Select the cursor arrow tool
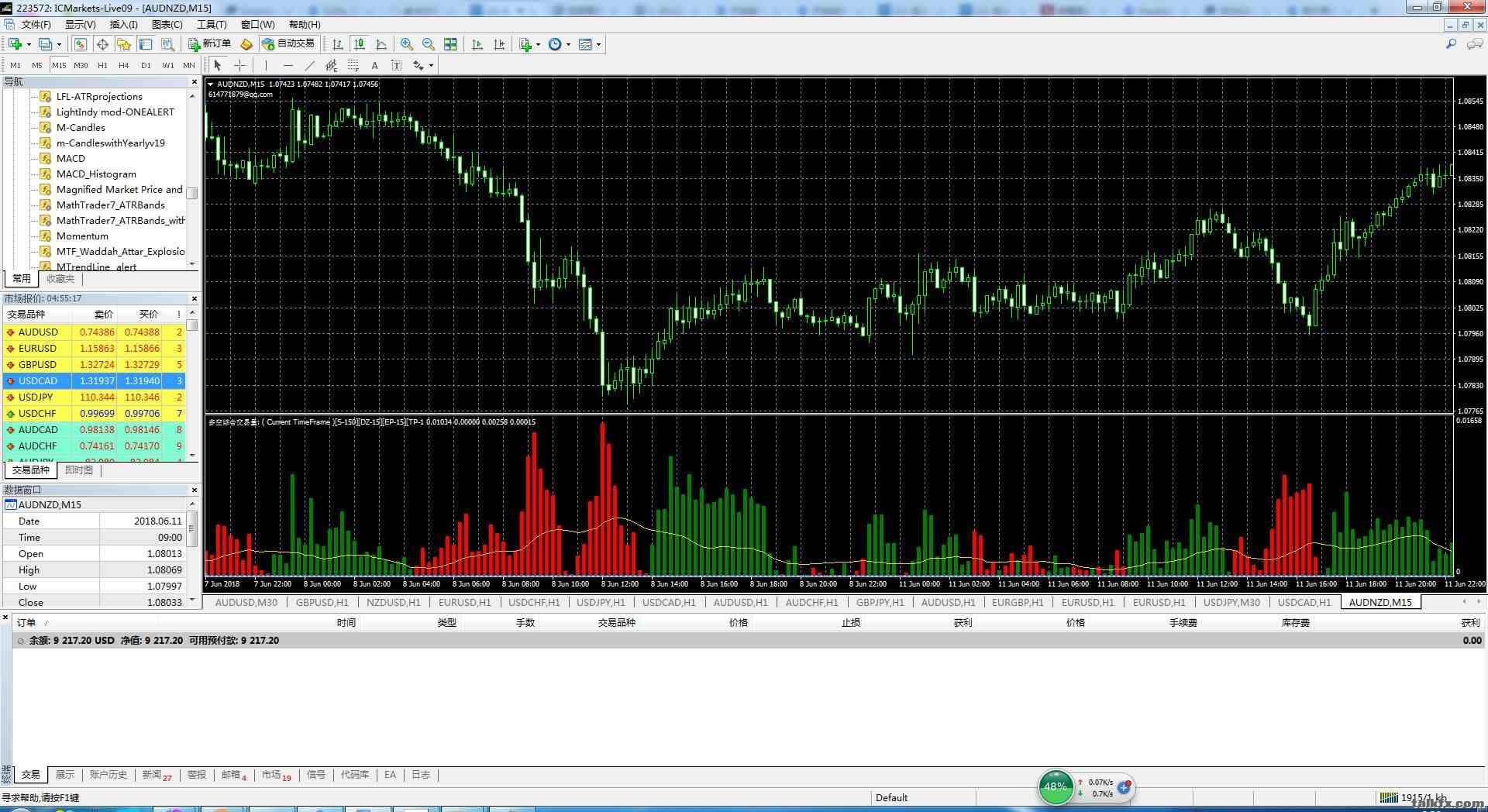 [218, 65]
